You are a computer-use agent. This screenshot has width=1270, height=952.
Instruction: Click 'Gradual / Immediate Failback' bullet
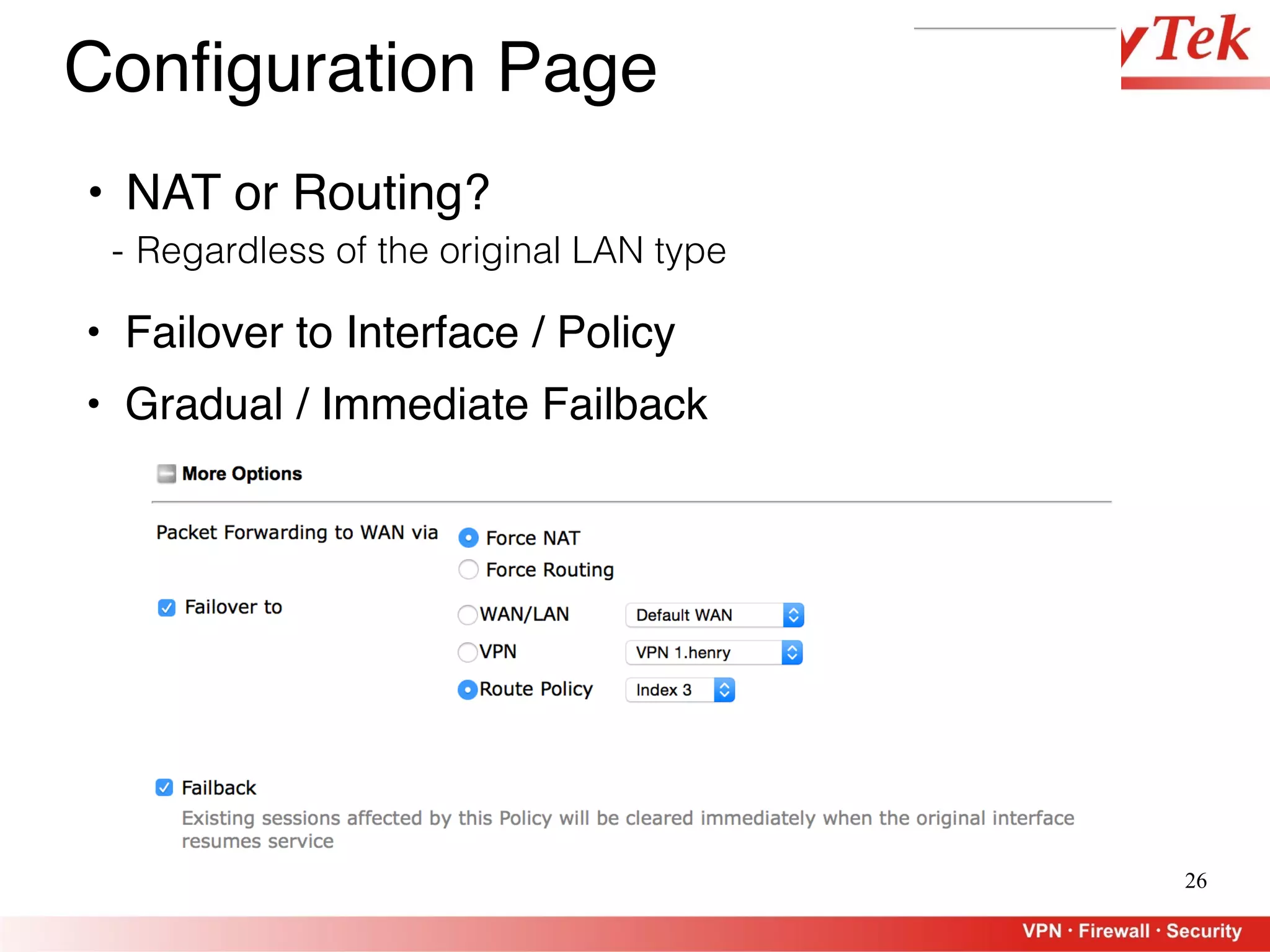tap(416, 404)
